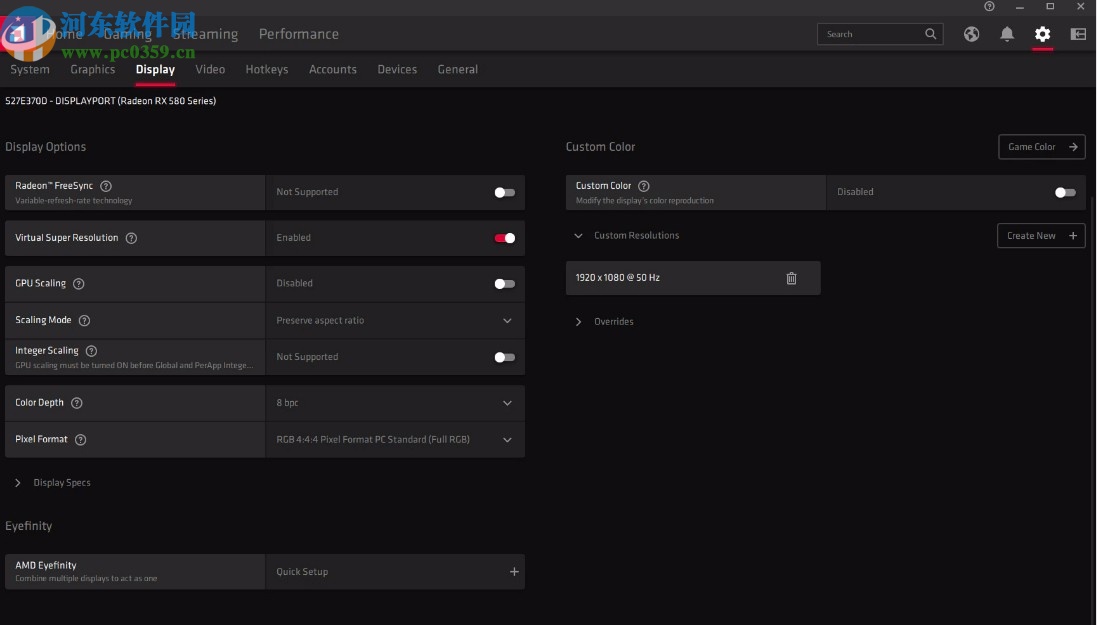Screen dimensions: 1097x625
Task: Click the settings gear icon
Action: pos(1042,34)
